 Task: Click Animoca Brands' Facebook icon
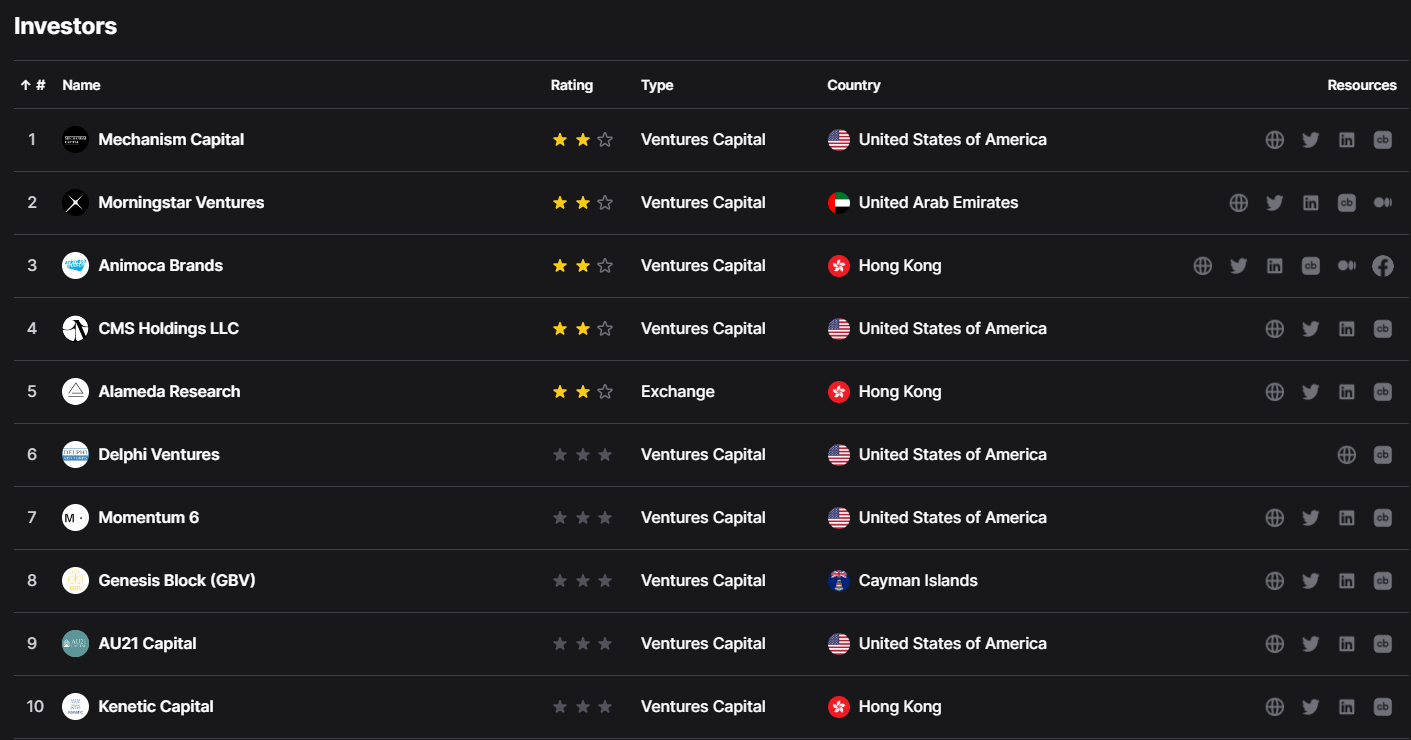pos(1382,266)
